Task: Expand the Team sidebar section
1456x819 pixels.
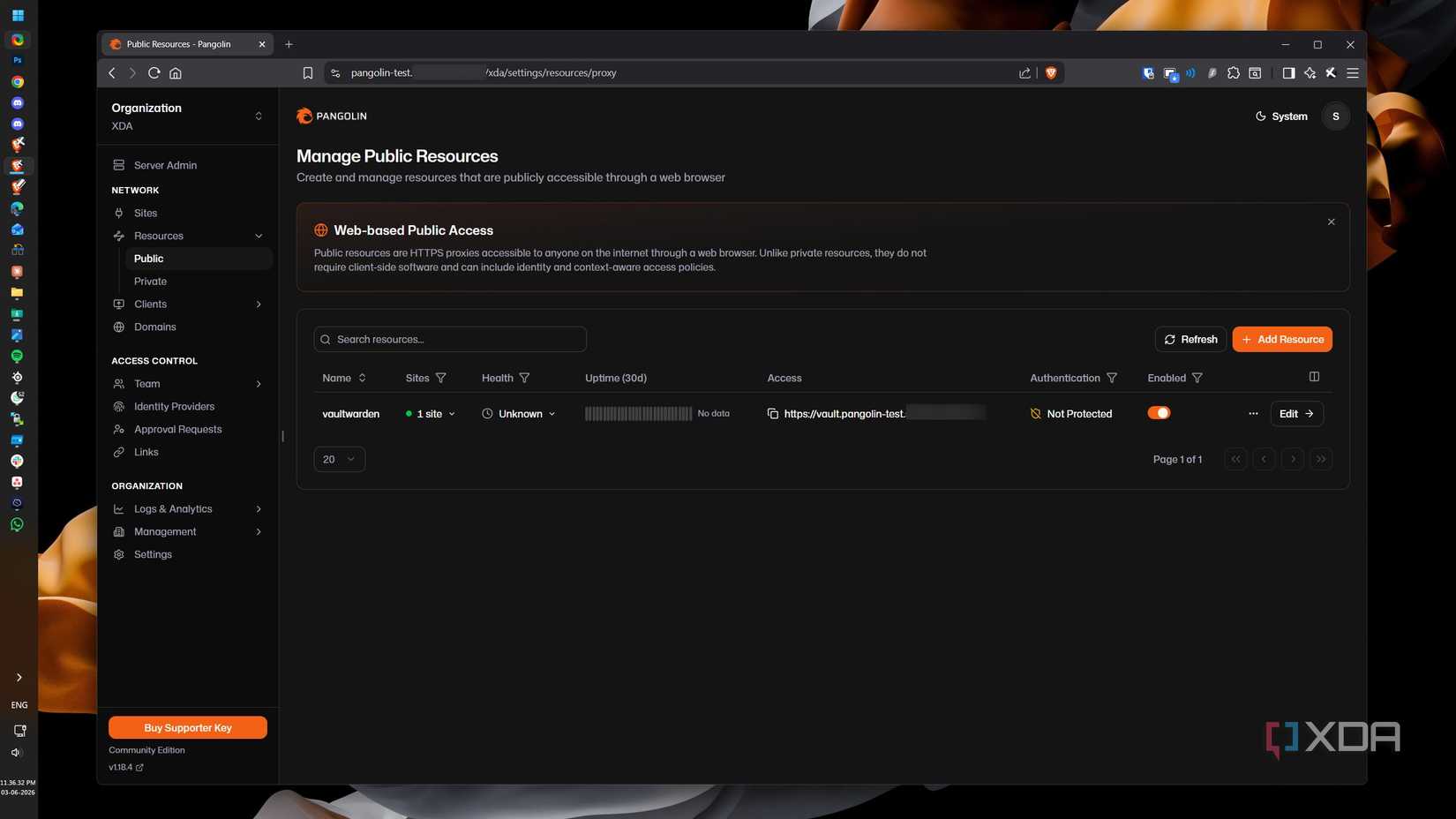Action: point(259,384)
